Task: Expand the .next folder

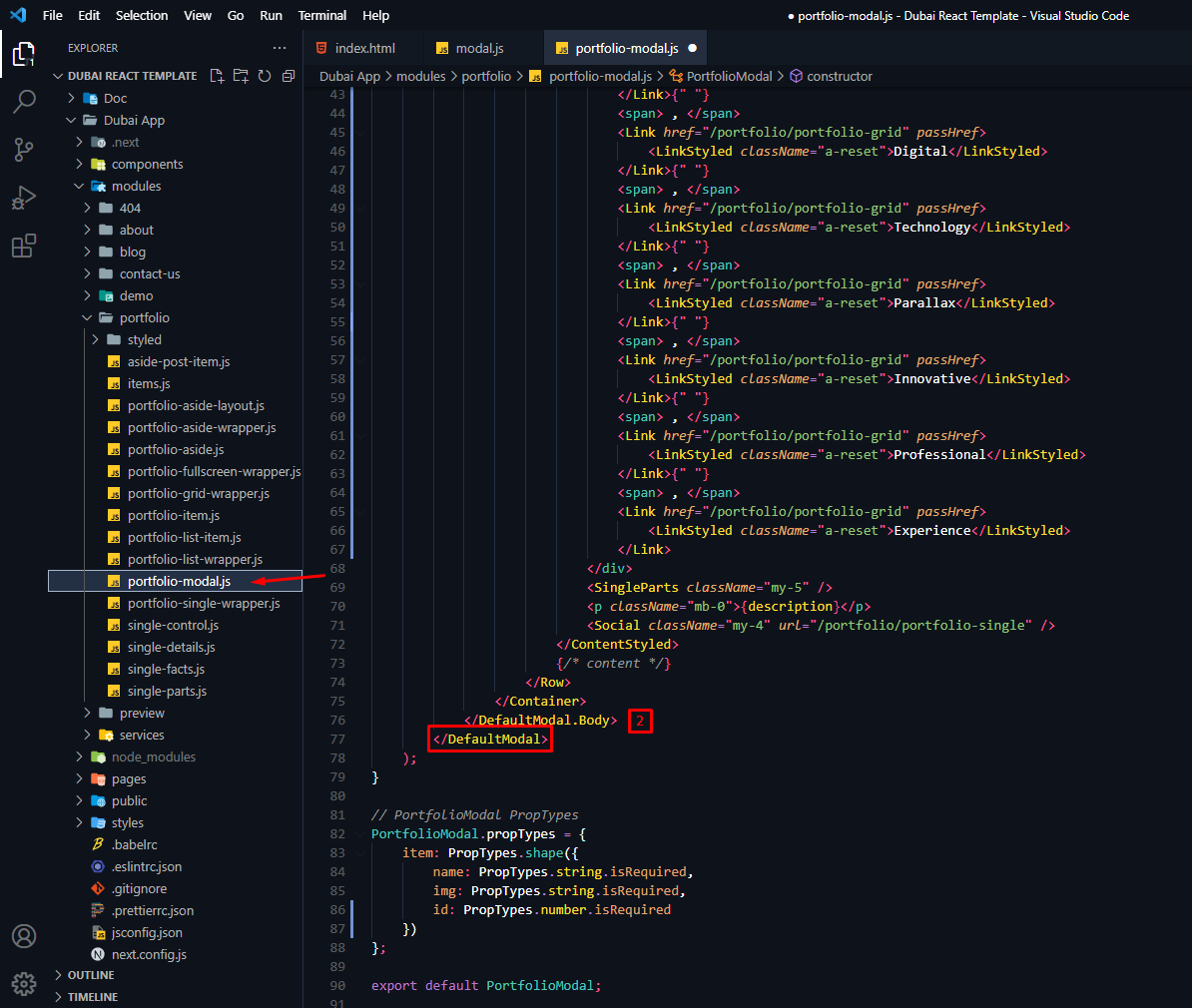Action: [125, 142]
